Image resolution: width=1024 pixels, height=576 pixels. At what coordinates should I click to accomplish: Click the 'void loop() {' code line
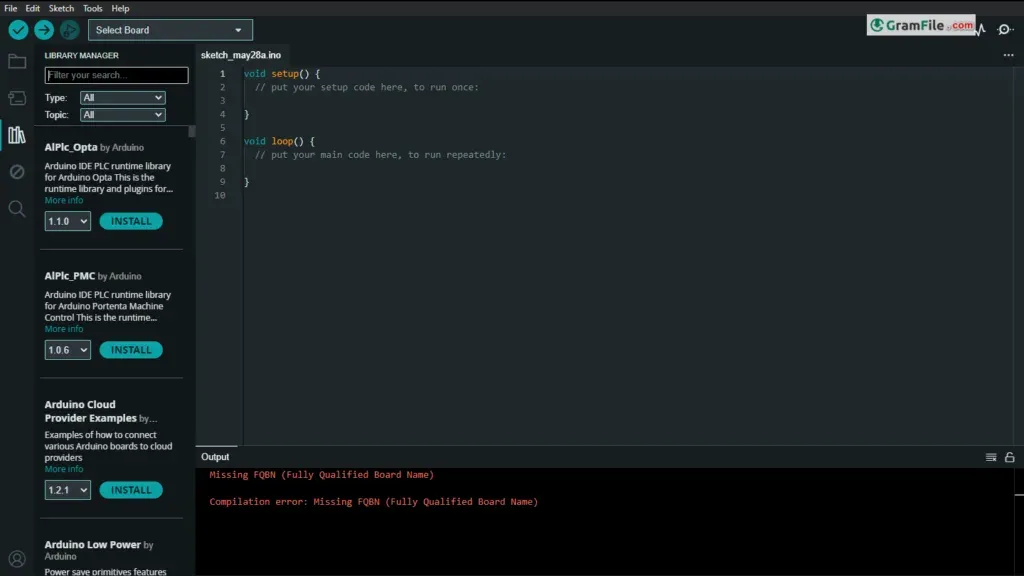click(279, 141)
